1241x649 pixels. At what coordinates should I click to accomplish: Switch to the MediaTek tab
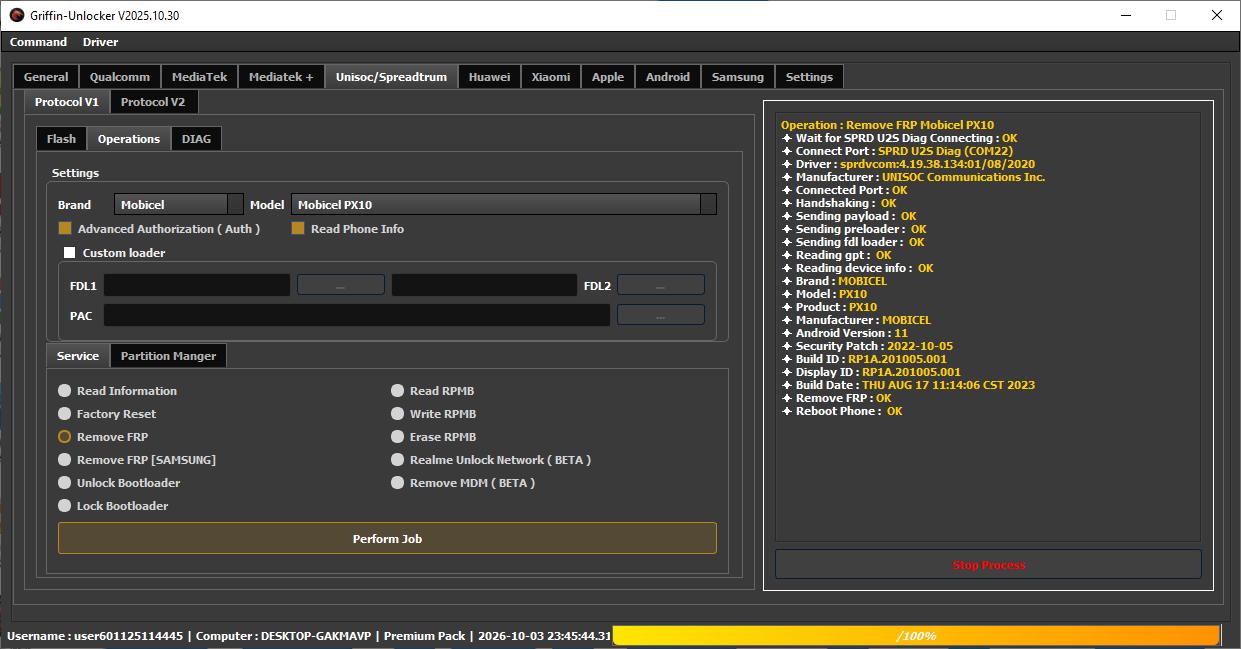(x=199, y=77)
